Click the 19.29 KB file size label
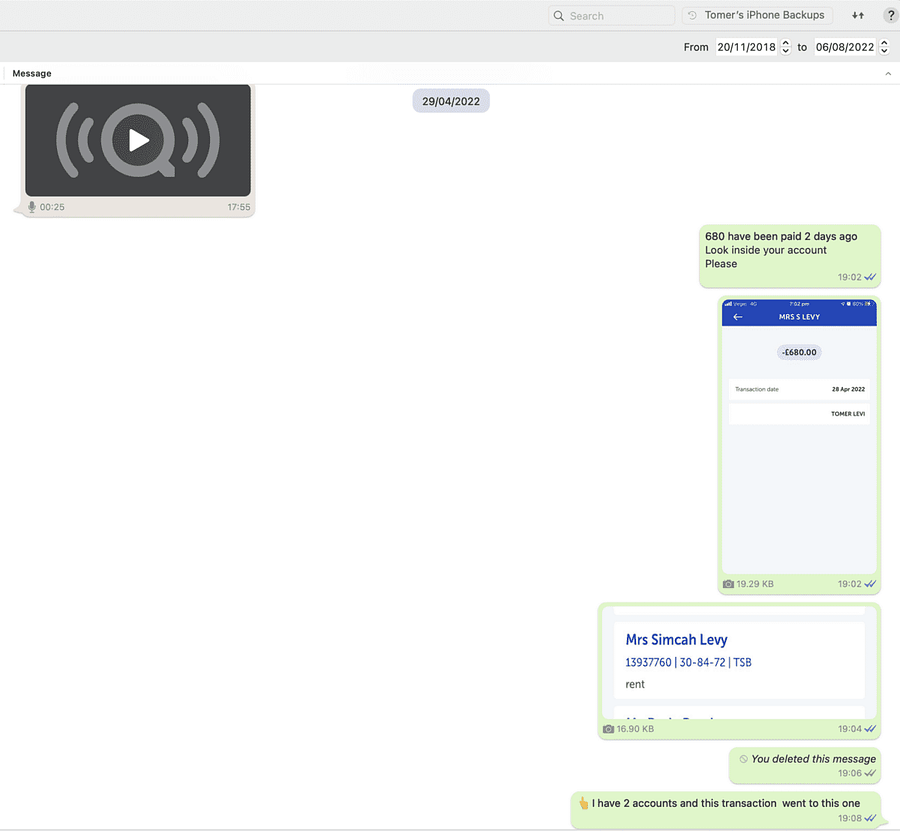Screen dimensions: 900x831 [755, 584]
